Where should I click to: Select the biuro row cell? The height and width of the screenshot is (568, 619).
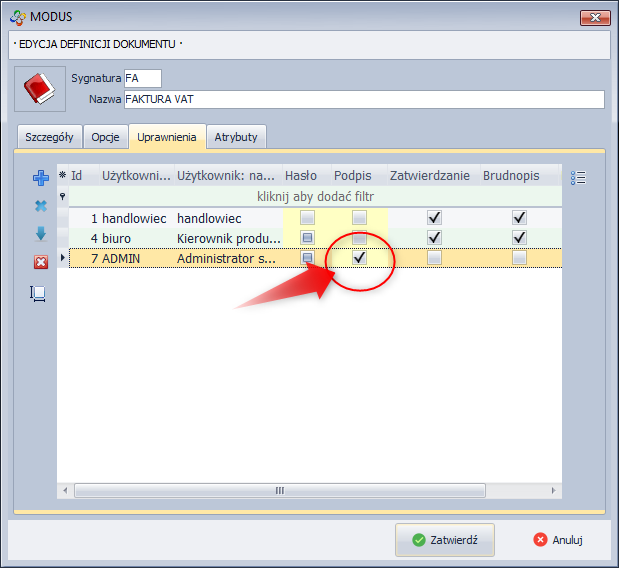click(x=137, y=238)
